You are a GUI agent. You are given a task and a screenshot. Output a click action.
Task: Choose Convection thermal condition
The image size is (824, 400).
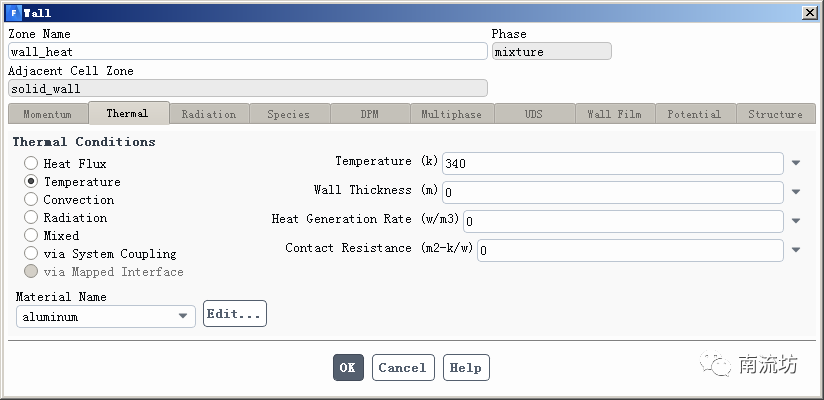pos(32,200)
